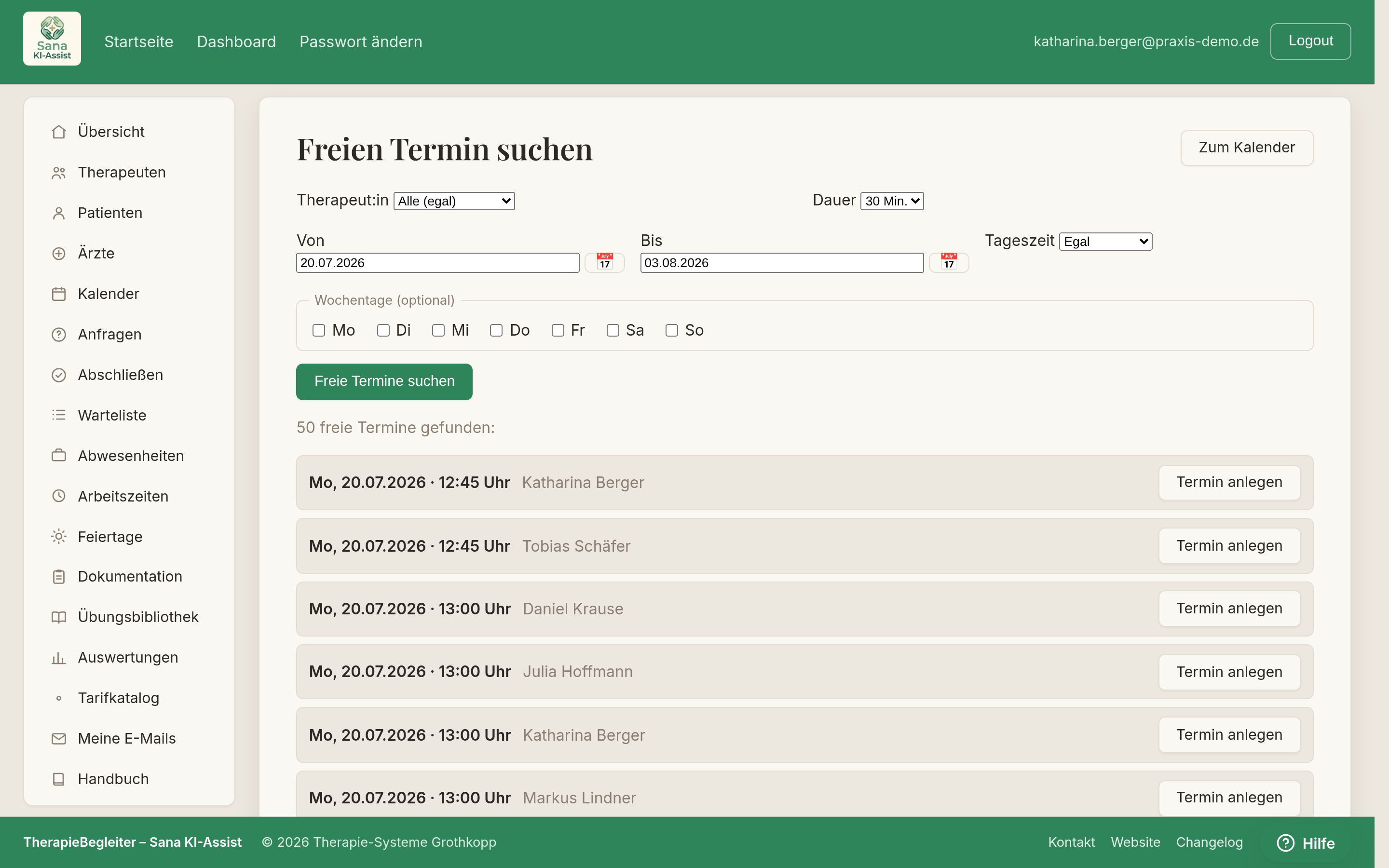The height and width of the screenshot is (868, 1389).
Task: Check the Sa weekday checkbox
Action: [613, 330]
